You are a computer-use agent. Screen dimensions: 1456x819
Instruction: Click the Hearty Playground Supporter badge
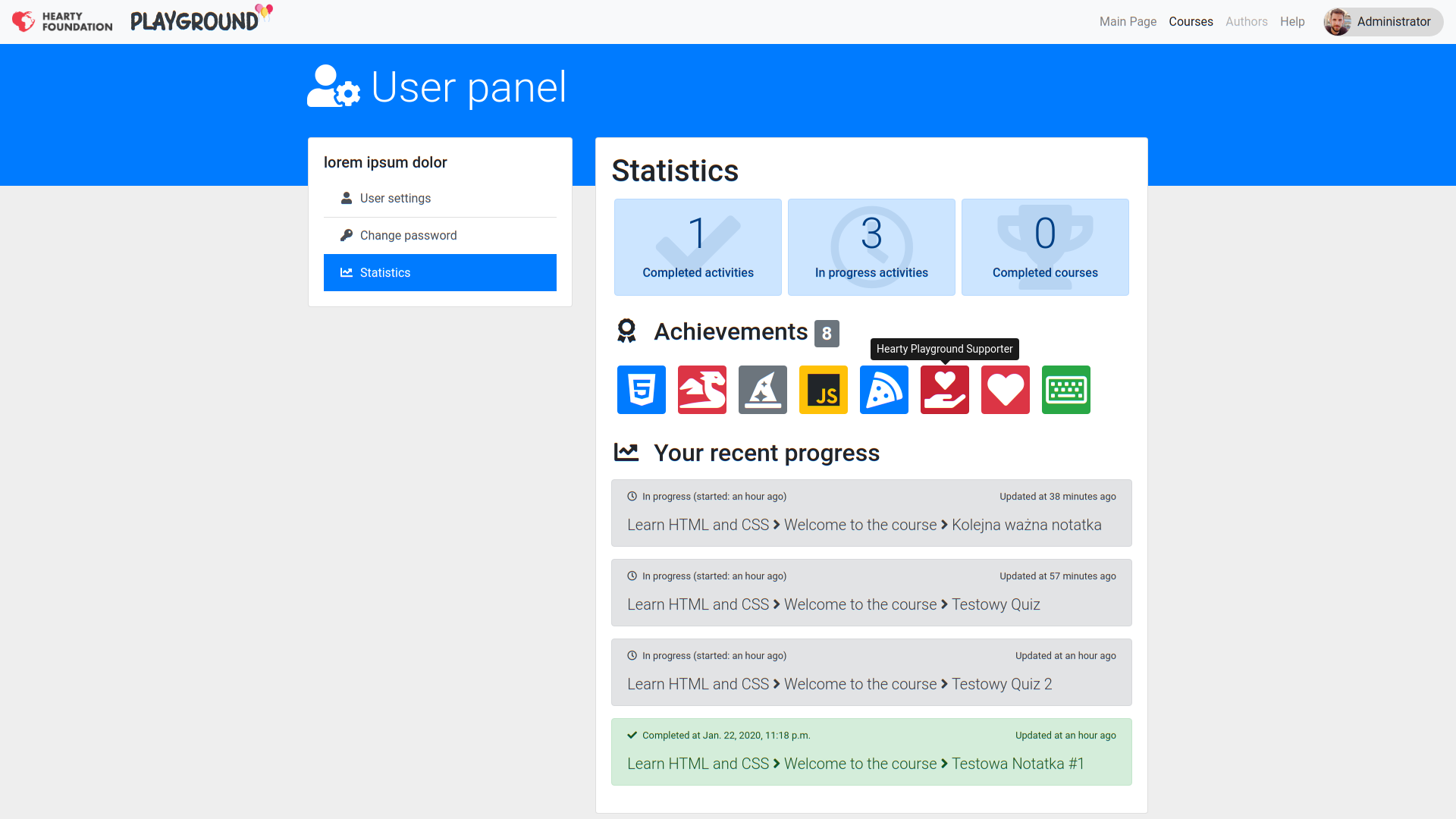[944, 390]
